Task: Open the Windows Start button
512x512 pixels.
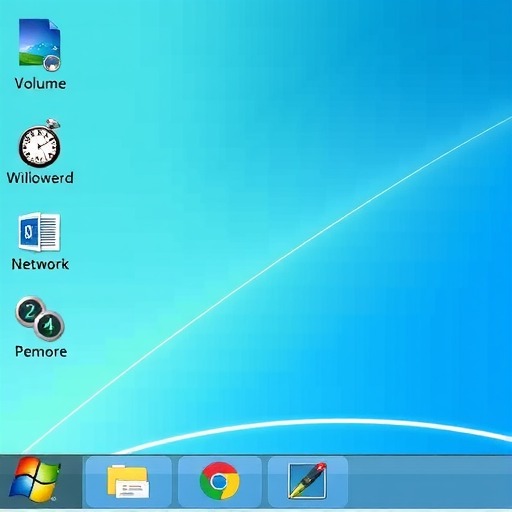Action: coord(34,479)
